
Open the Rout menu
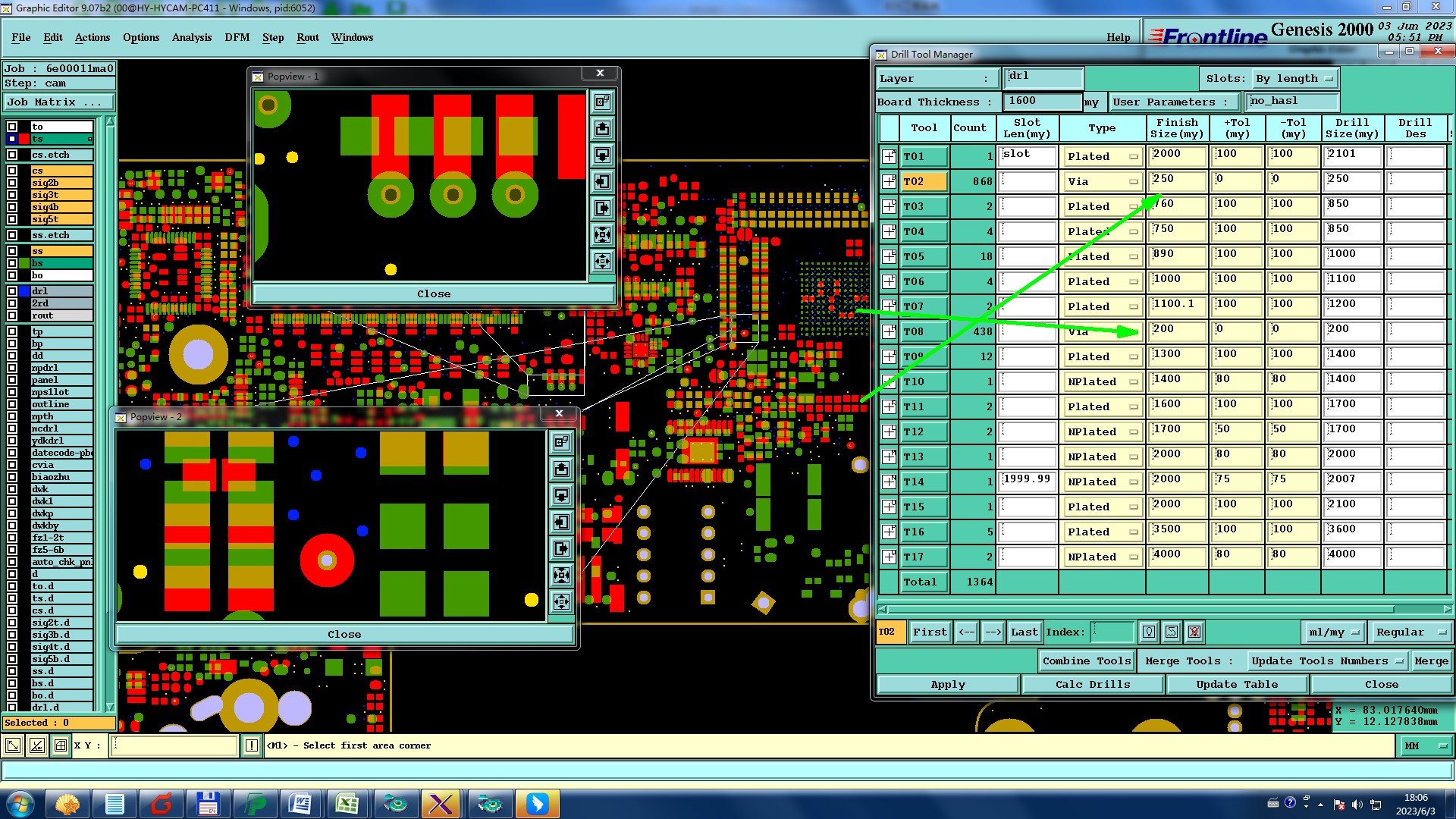[308, 37]
